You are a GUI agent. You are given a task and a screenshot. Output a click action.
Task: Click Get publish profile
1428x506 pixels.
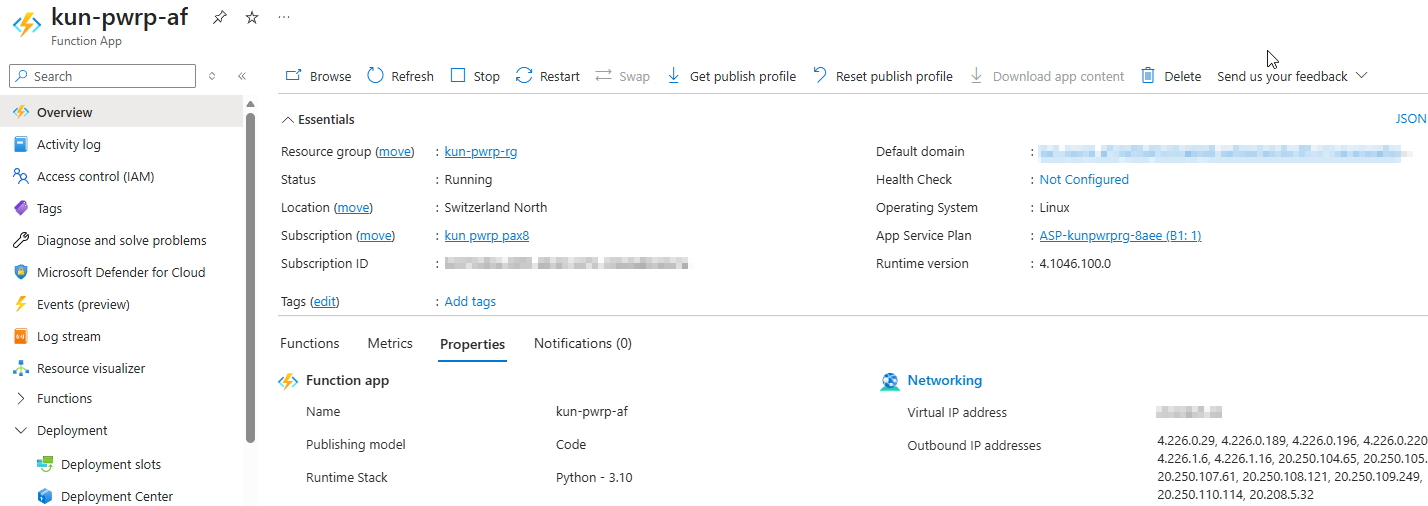[x=731, y=76]
